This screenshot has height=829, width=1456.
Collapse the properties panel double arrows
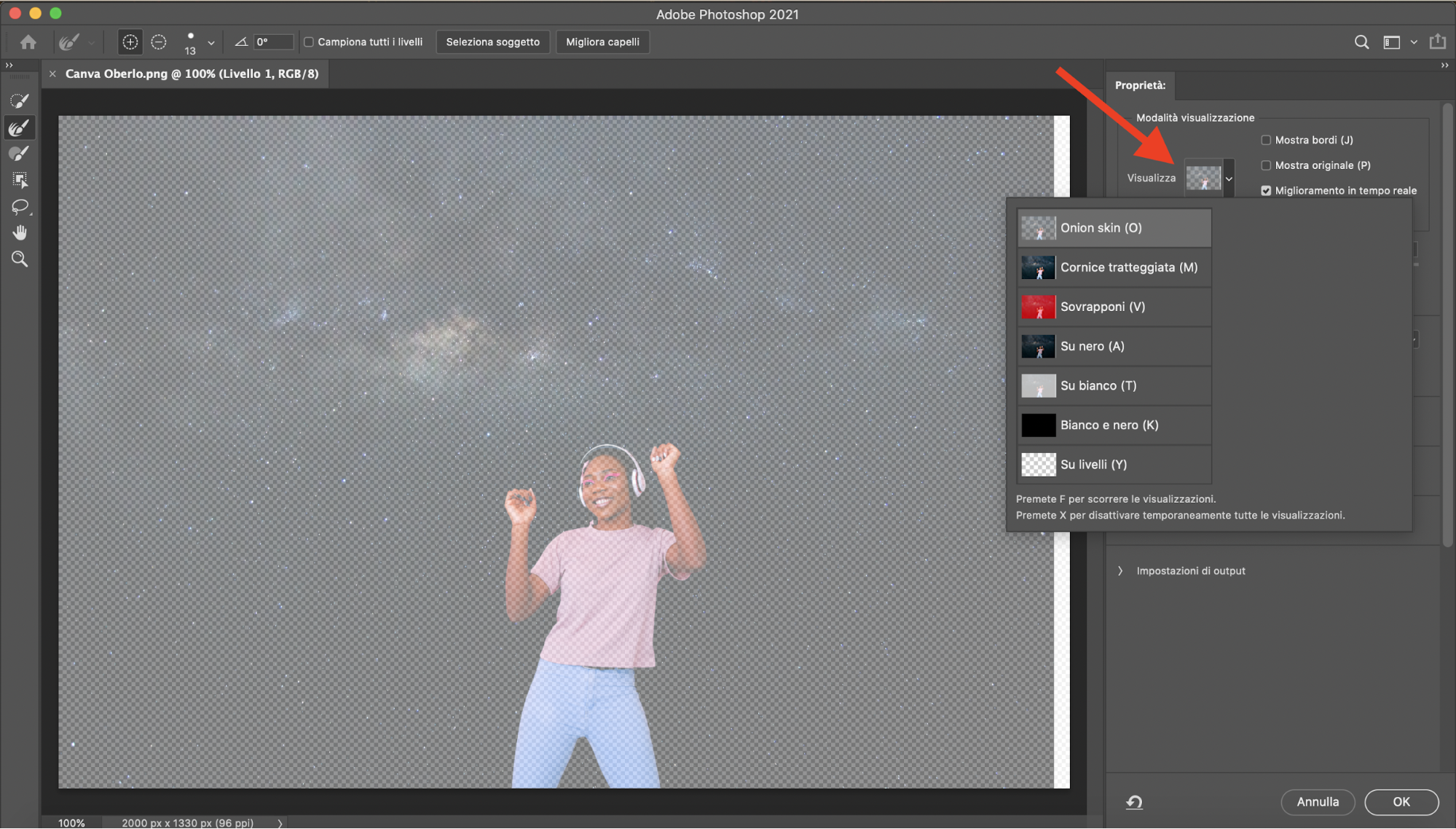(x=1444, y=66)
